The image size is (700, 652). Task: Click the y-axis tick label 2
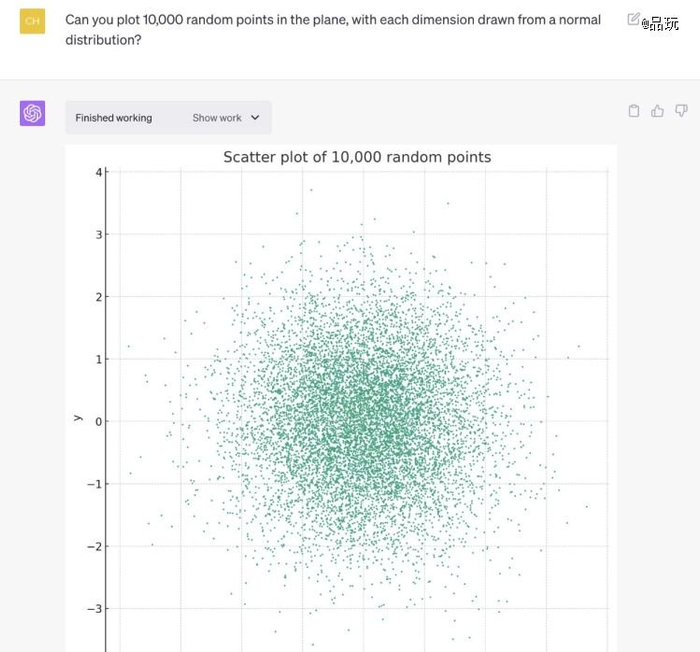(x=99, y=297)
